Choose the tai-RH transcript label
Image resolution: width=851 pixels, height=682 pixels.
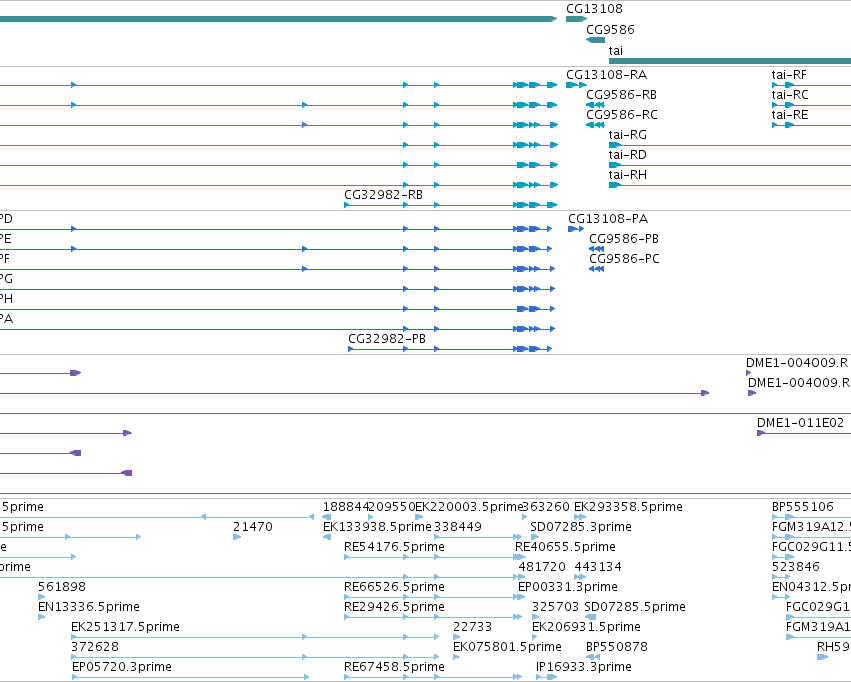627,175
